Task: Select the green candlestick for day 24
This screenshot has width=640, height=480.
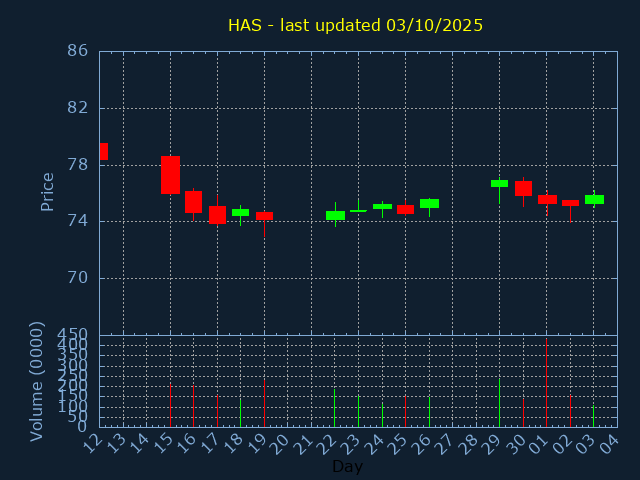Action: coord(382,207)
